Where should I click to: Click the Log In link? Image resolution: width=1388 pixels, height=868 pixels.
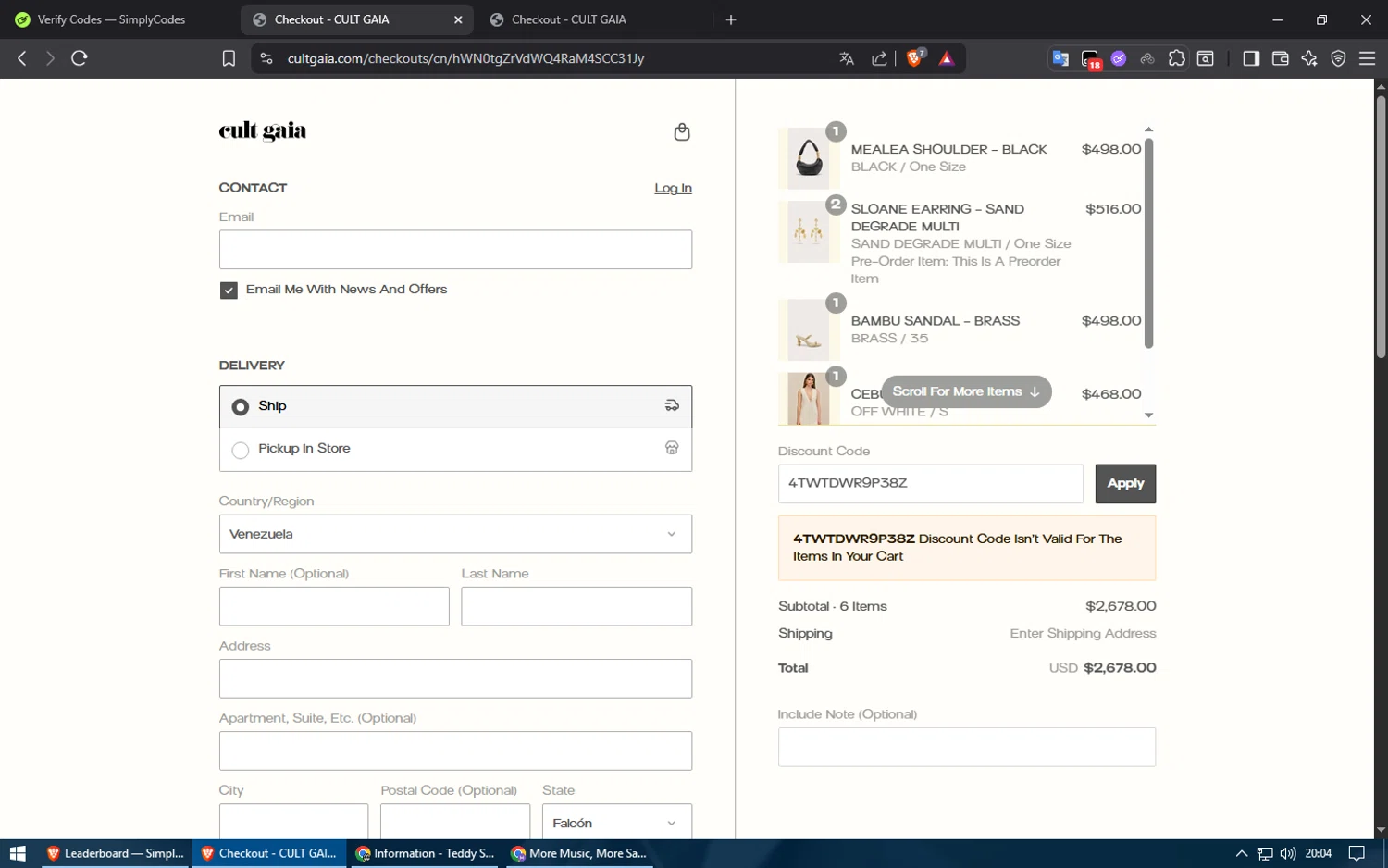[673, 188]
